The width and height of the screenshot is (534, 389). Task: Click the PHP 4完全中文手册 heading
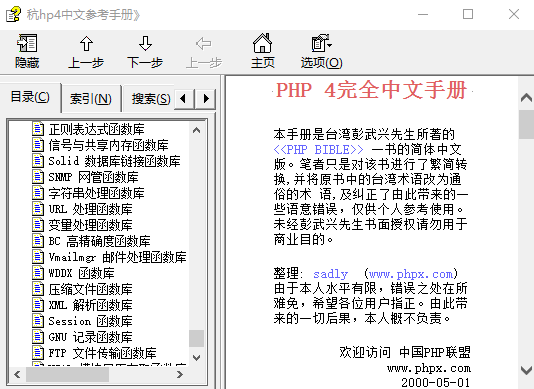tap(371, 90)
